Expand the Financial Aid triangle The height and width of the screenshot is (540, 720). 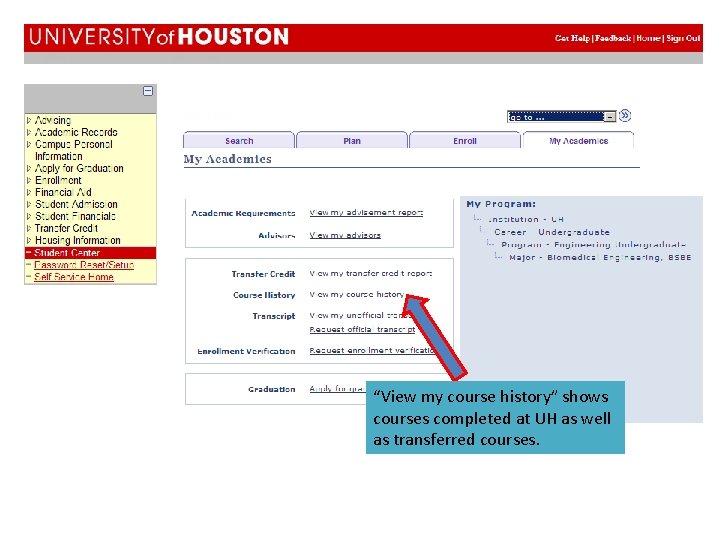coord(29,192)
